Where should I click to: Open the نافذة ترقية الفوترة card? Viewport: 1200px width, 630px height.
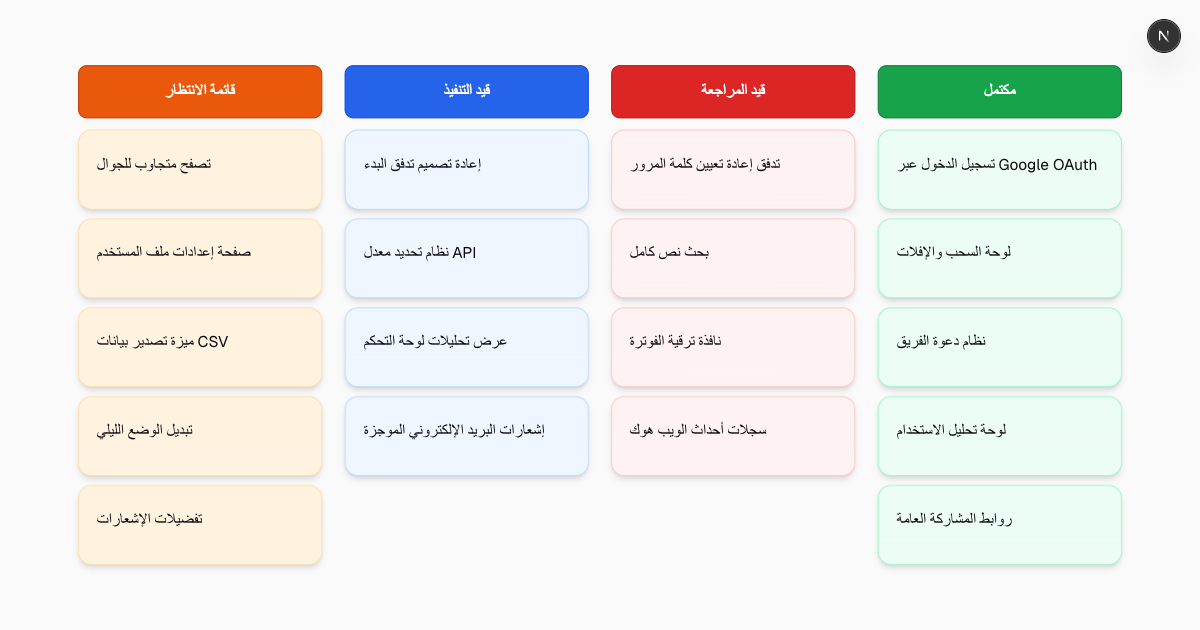click(x=733, y=347)
